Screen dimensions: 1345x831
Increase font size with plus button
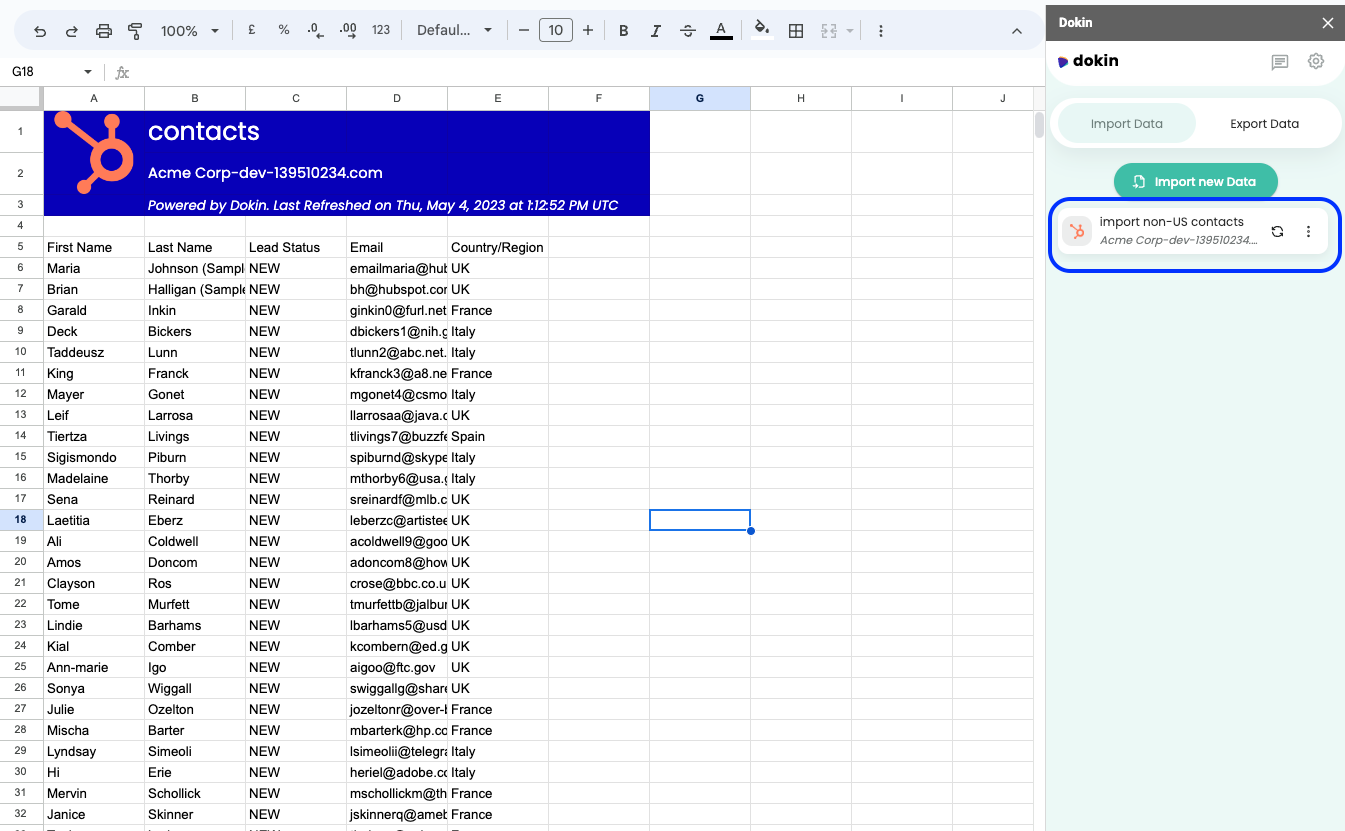pos(588,31)
